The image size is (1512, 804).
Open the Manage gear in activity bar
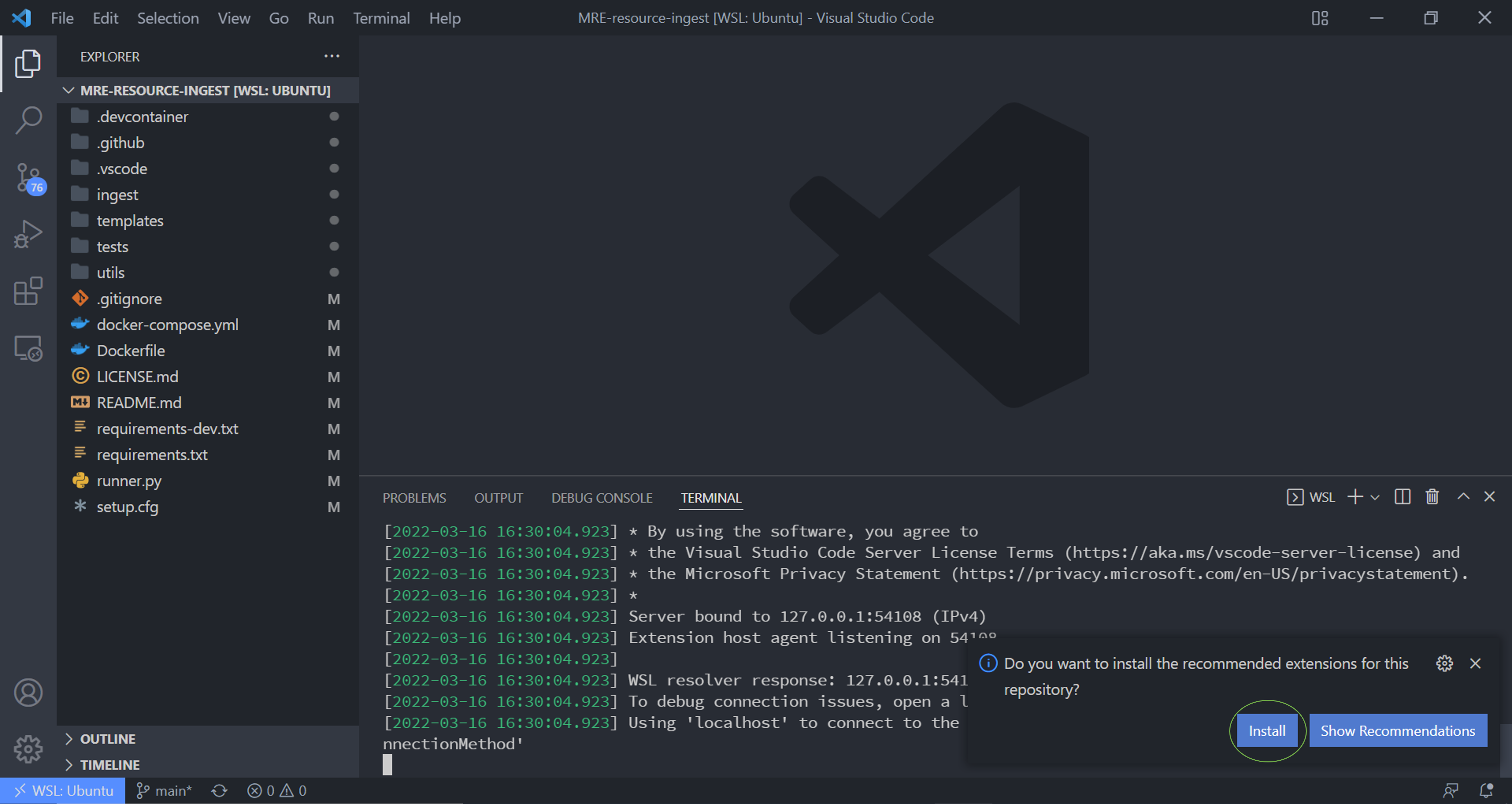coord(27,749)
